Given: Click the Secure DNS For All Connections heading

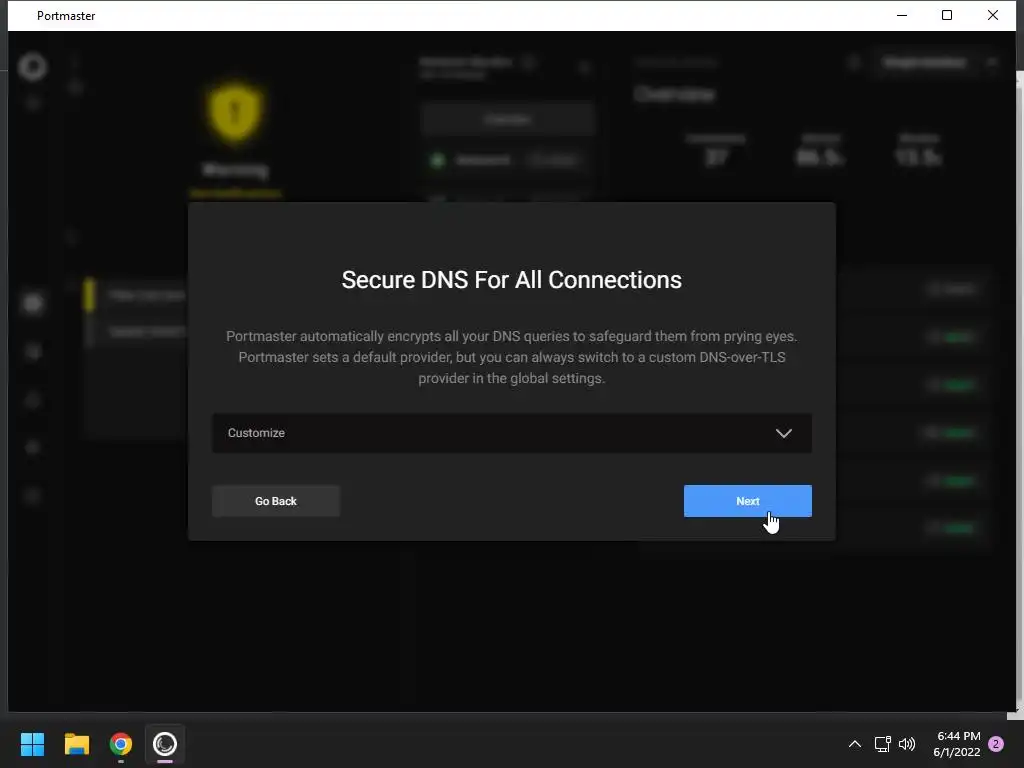Looking at the screenshot, I should [x=511, y=280].
